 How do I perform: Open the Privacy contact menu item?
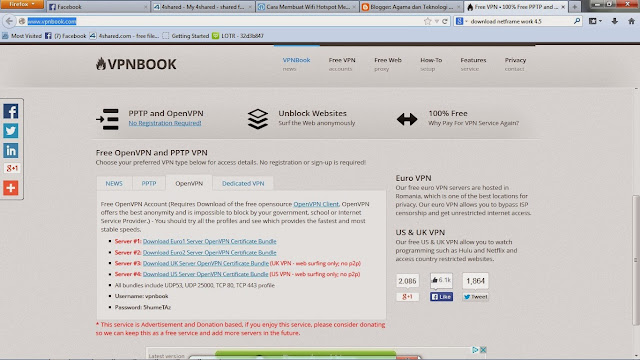[x=515, y=64]
